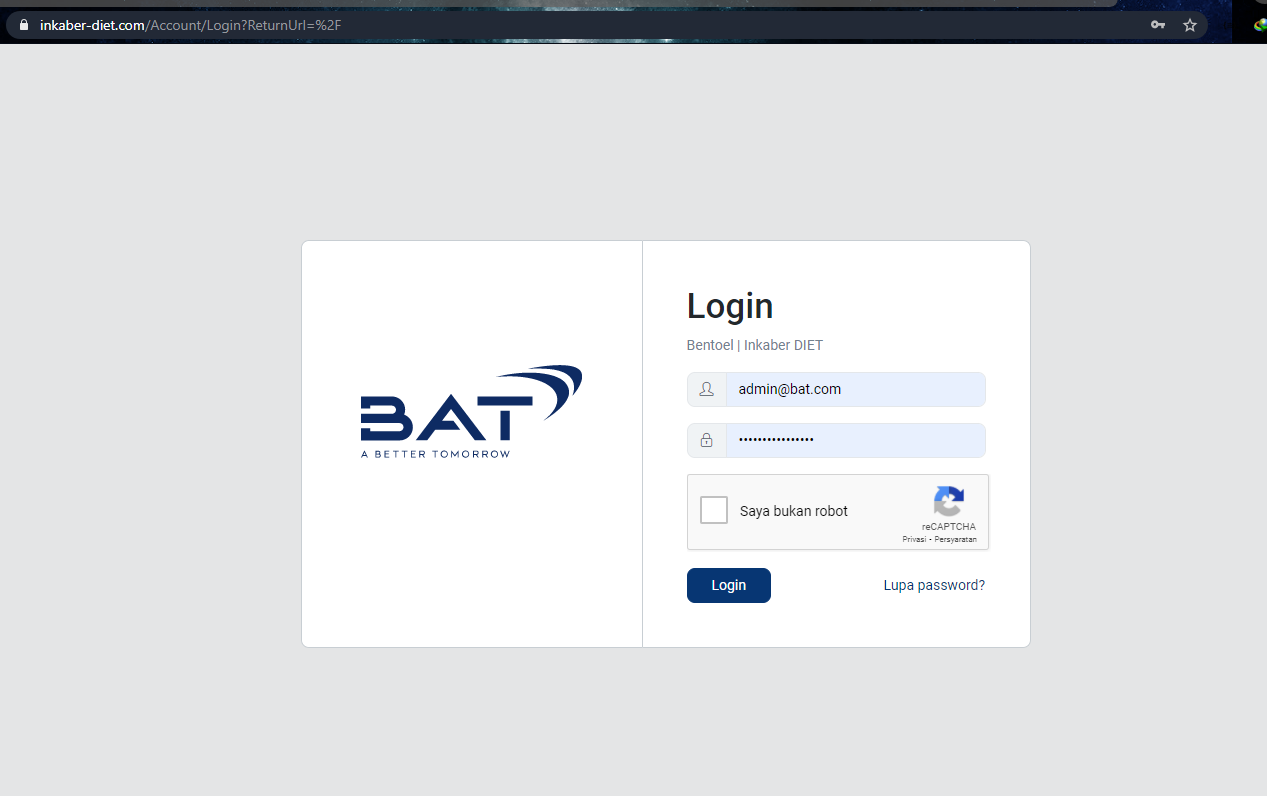1267x796 pixels.
Task: Click the A BETTER TOMORROW tagline
Action: [x=435, y=454]
